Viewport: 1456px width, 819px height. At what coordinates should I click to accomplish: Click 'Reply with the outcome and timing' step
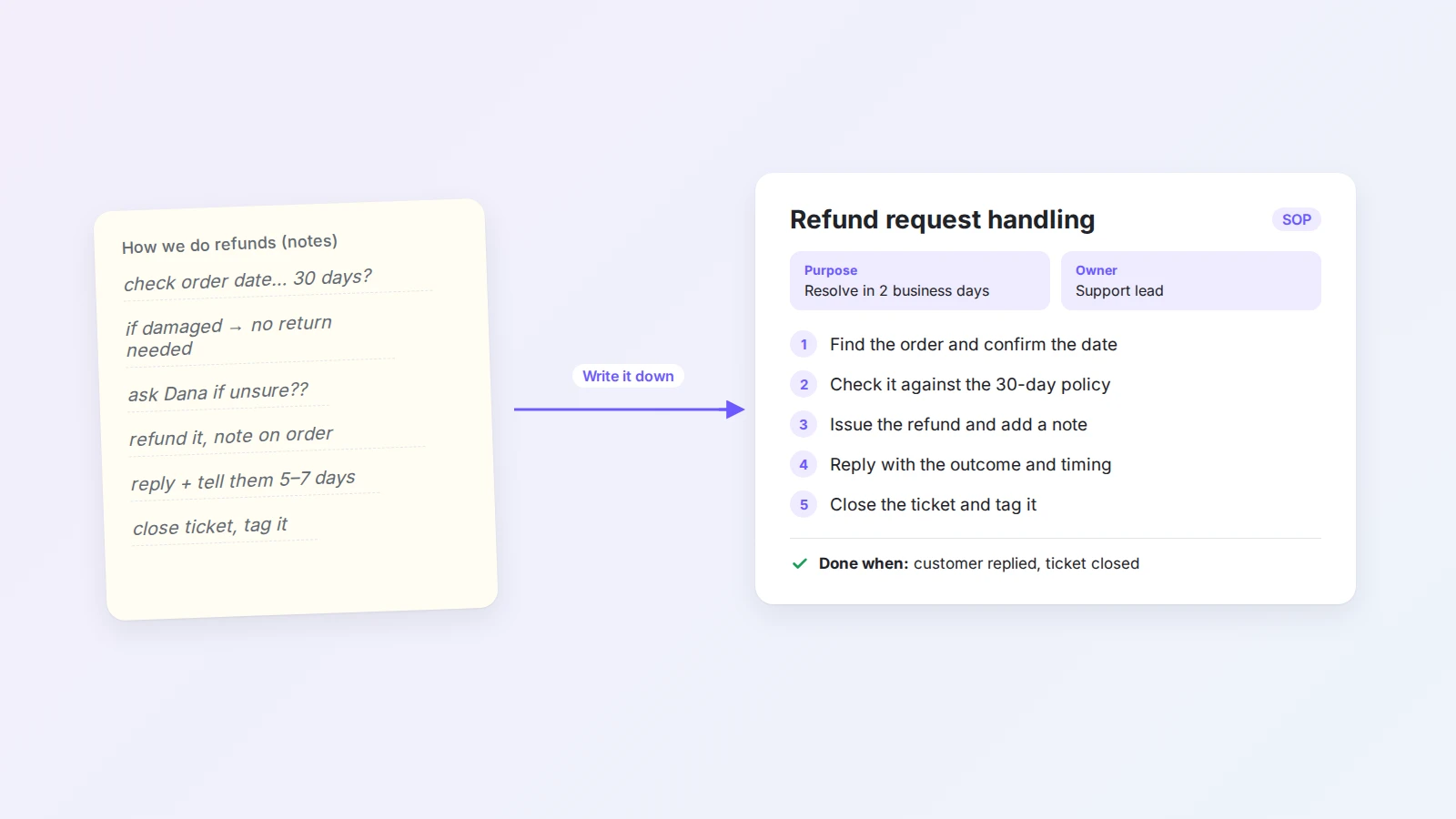(970, 464)
